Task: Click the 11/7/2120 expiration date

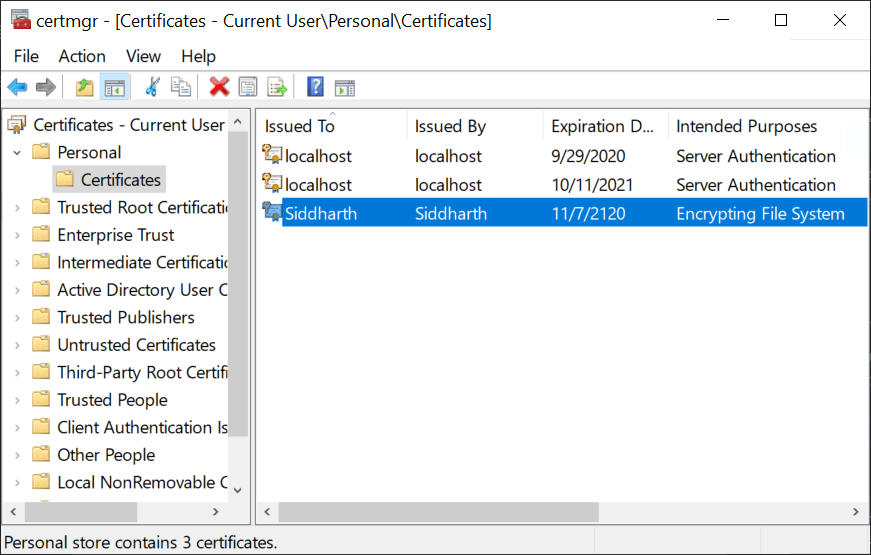Action: [x=588, y=214]
